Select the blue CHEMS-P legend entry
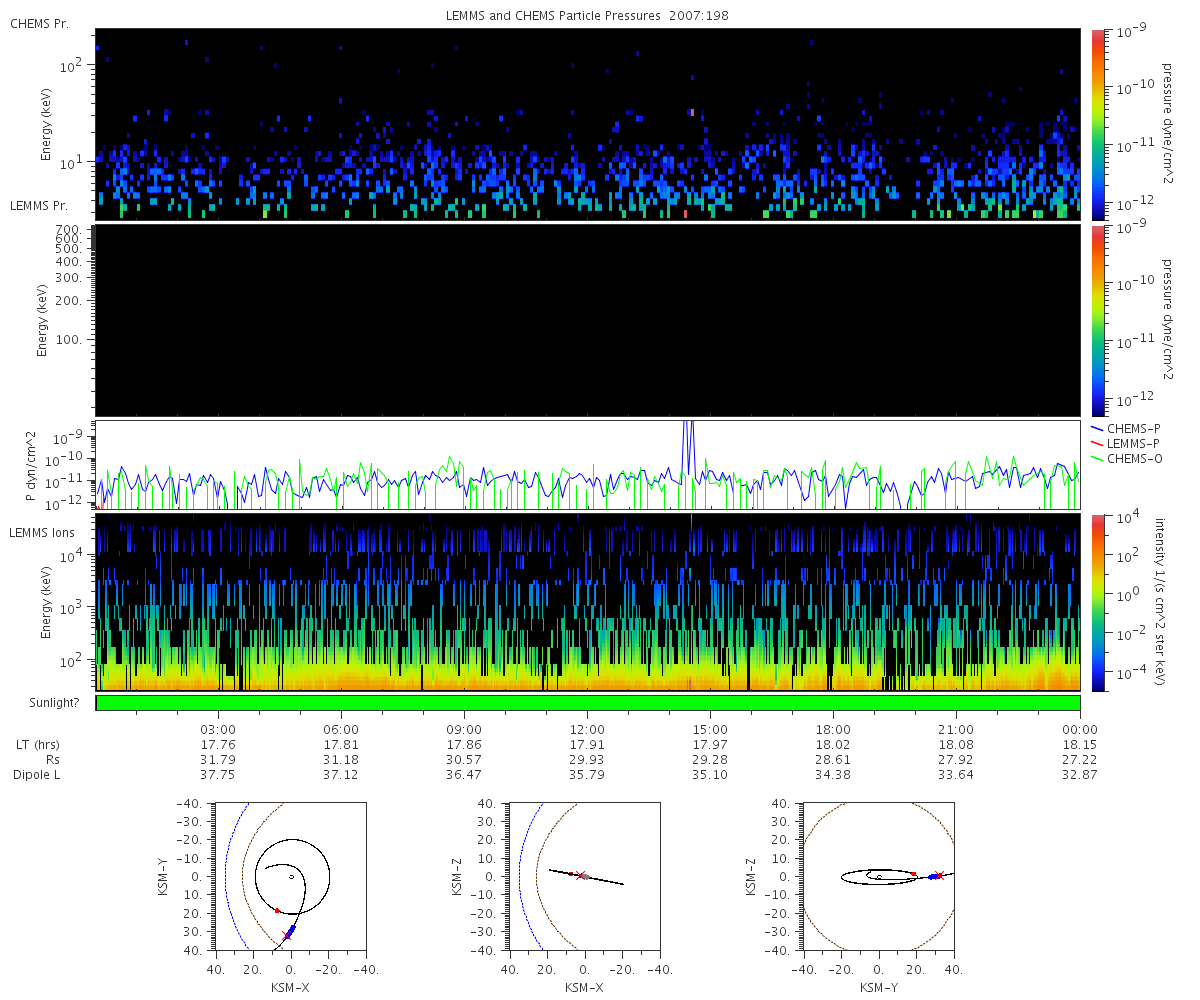1200x1000 pixels. pyautogui.click(x=1125, y=428)
